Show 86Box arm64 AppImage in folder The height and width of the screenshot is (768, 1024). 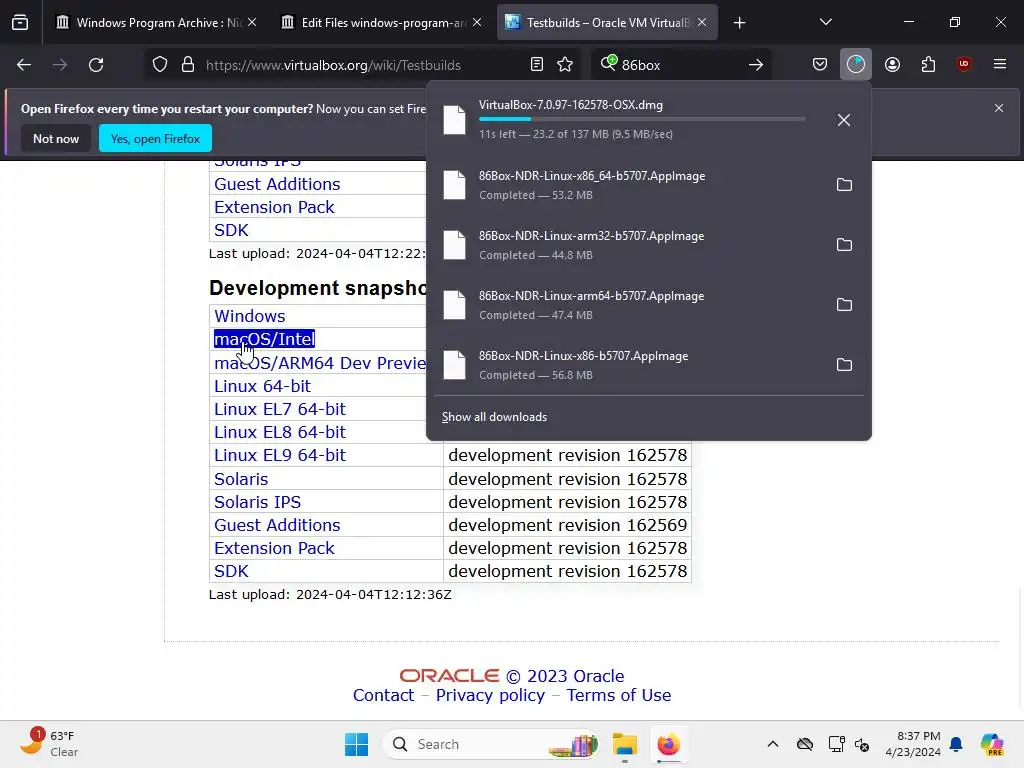(x=844, y=305)
